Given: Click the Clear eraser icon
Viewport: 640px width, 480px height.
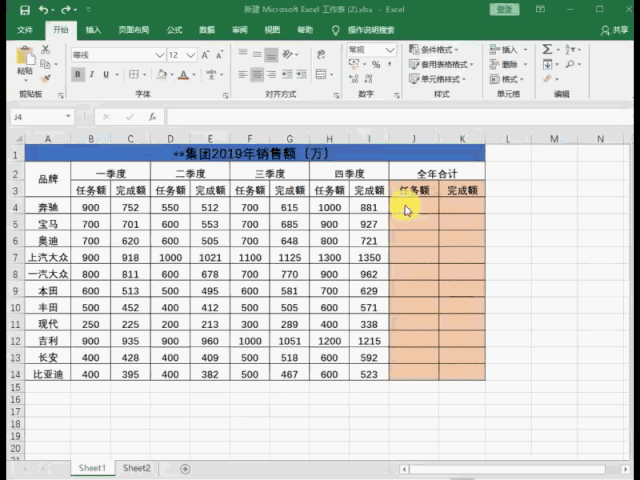Looking at the screenshot, I should (x=547, y=79).
